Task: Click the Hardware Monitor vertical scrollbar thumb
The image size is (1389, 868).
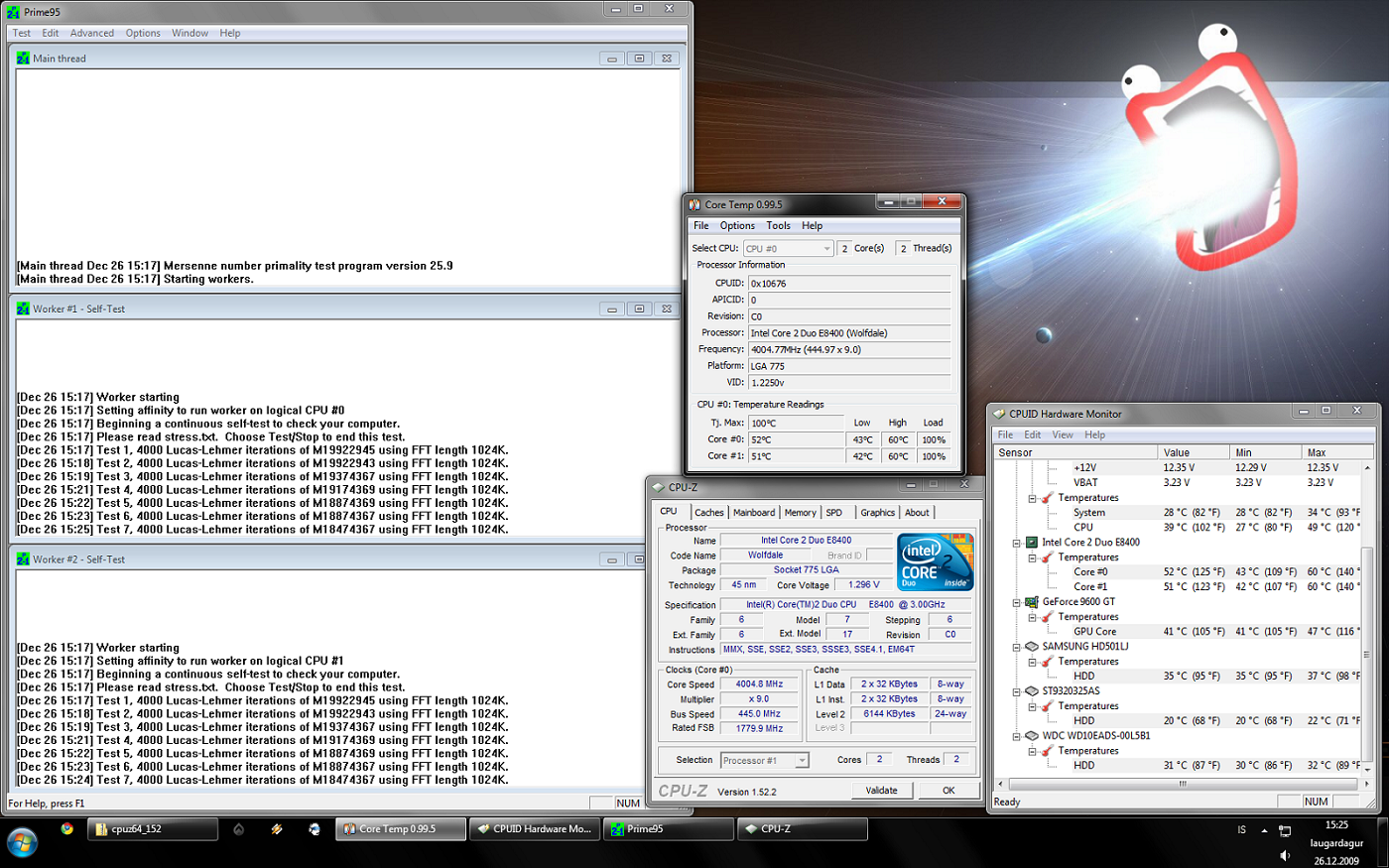Action: [1367, 655]
